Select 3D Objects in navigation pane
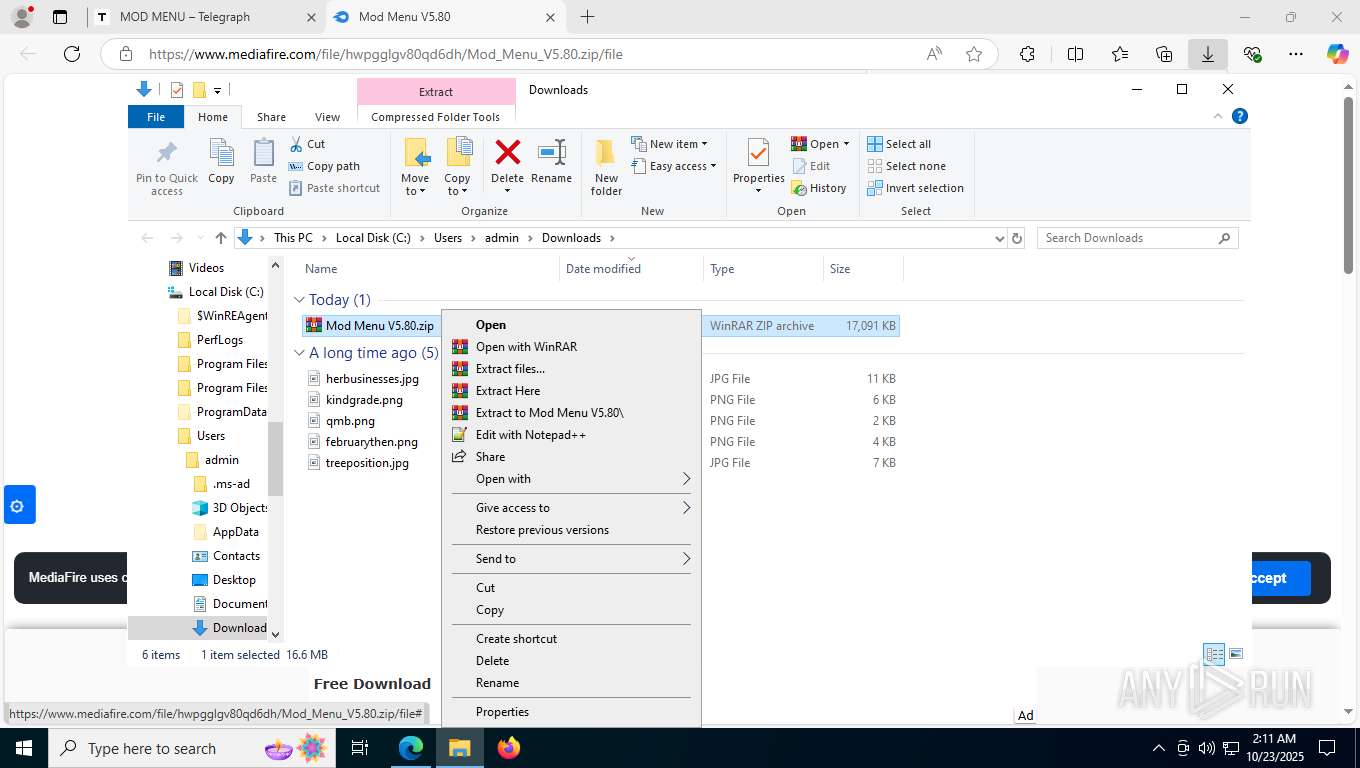 231,508
